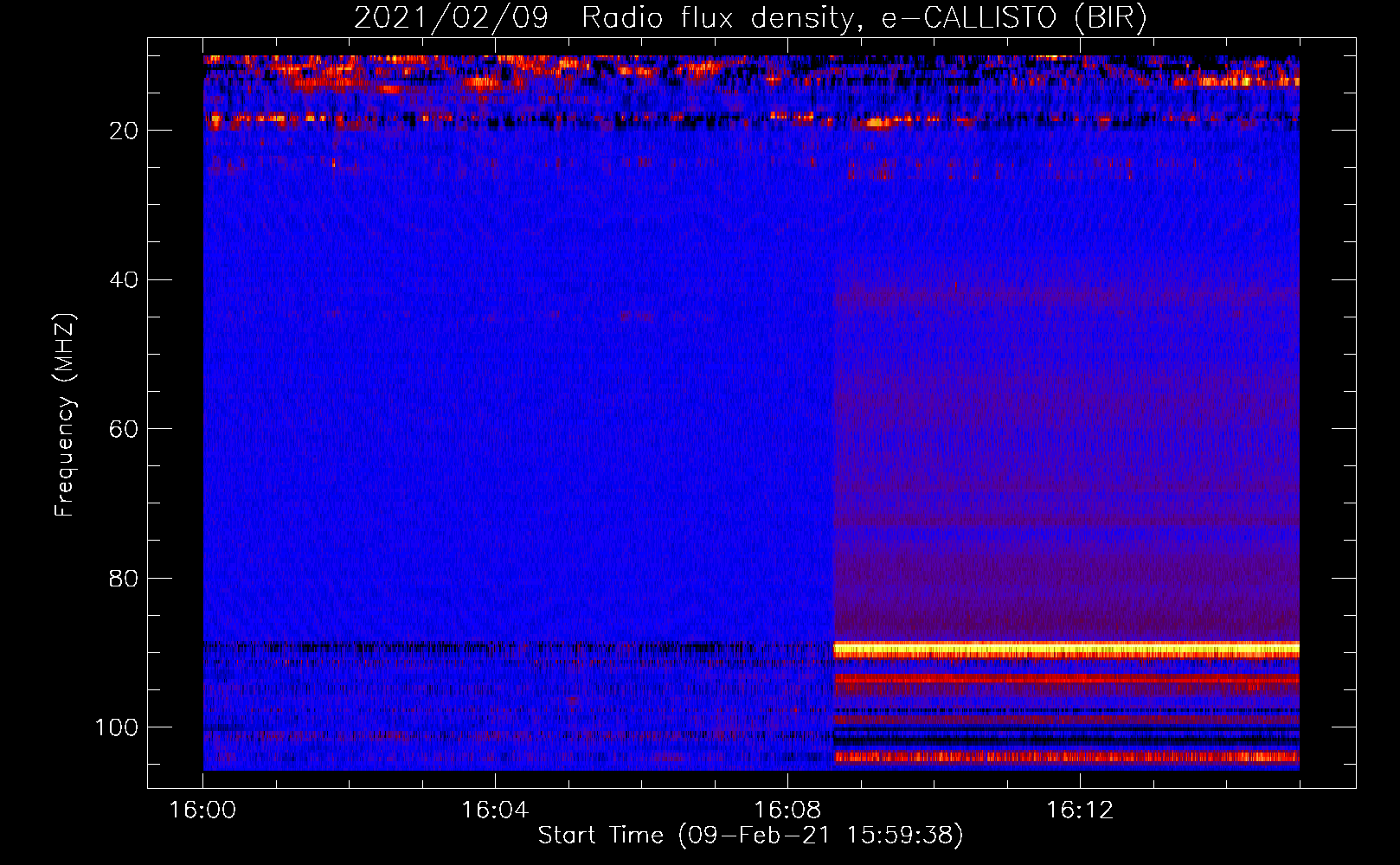Click the 20 frequency tick label
The width and height of the screenshot is (1400, 865).
point(124,131)
